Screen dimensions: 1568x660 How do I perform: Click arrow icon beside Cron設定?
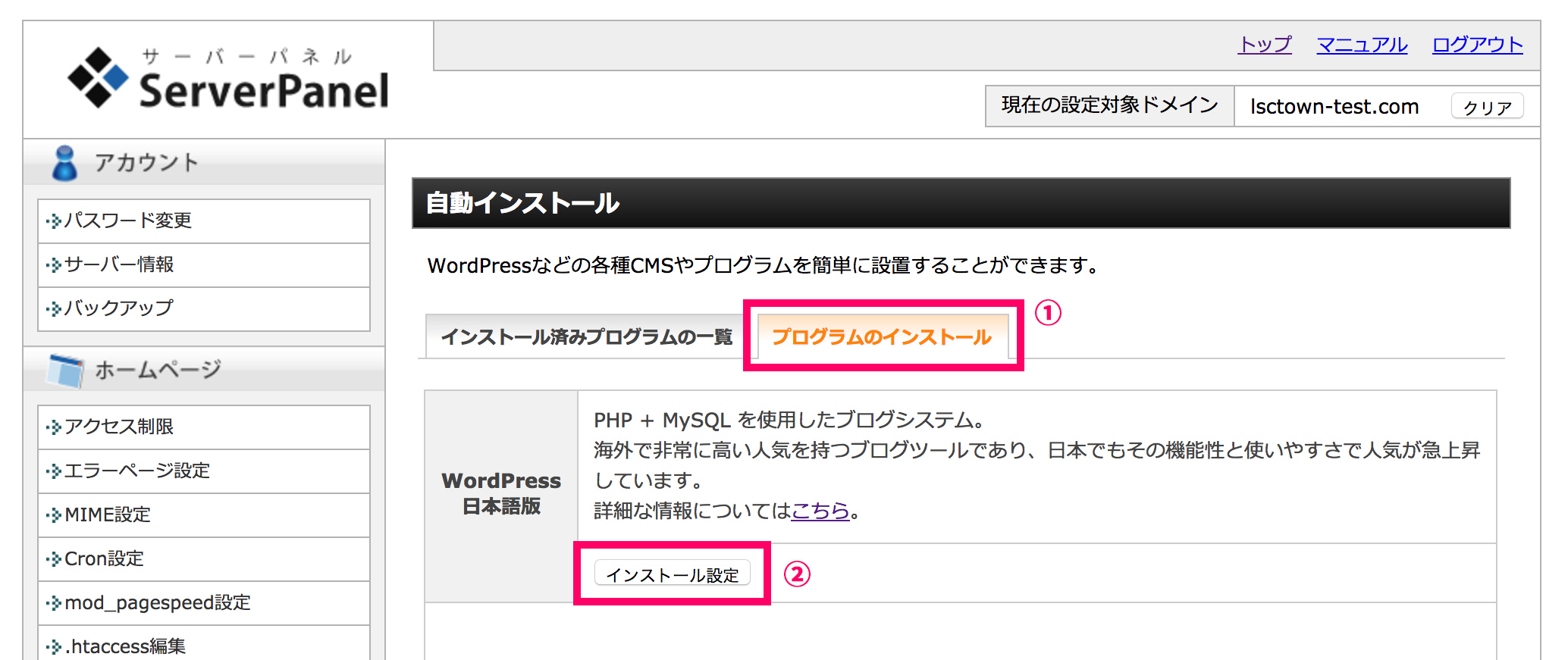[x=53, y=559]
